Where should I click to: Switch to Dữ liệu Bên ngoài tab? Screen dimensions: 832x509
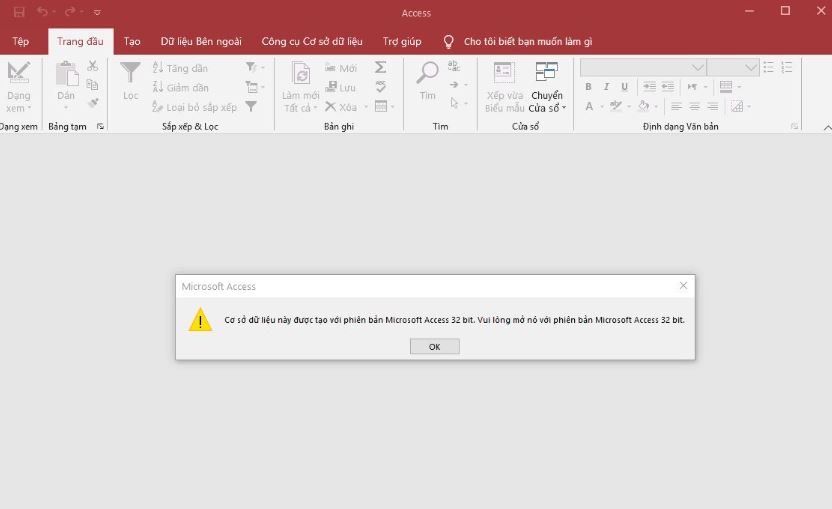pos(201,42)
